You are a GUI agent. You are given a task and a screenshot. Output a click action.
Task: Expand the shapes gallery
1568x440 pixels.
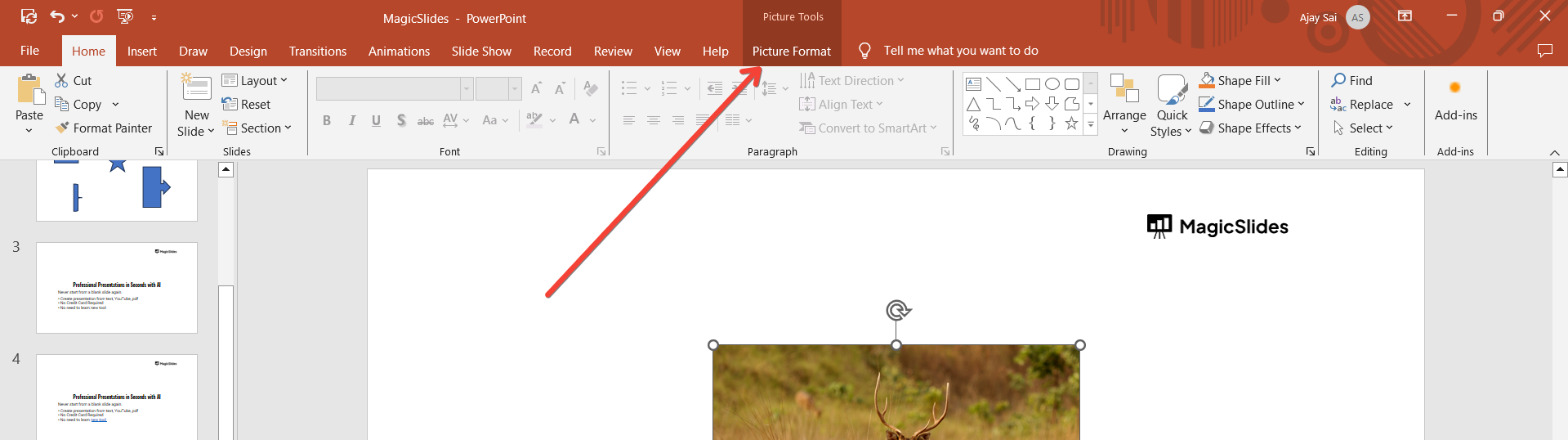click(1091, 125)
